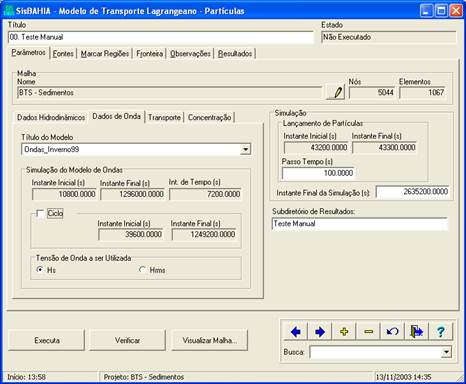Maximize the SisBAHIA window
The height and width of the screenshot is (384, 466).
[441, 11]
